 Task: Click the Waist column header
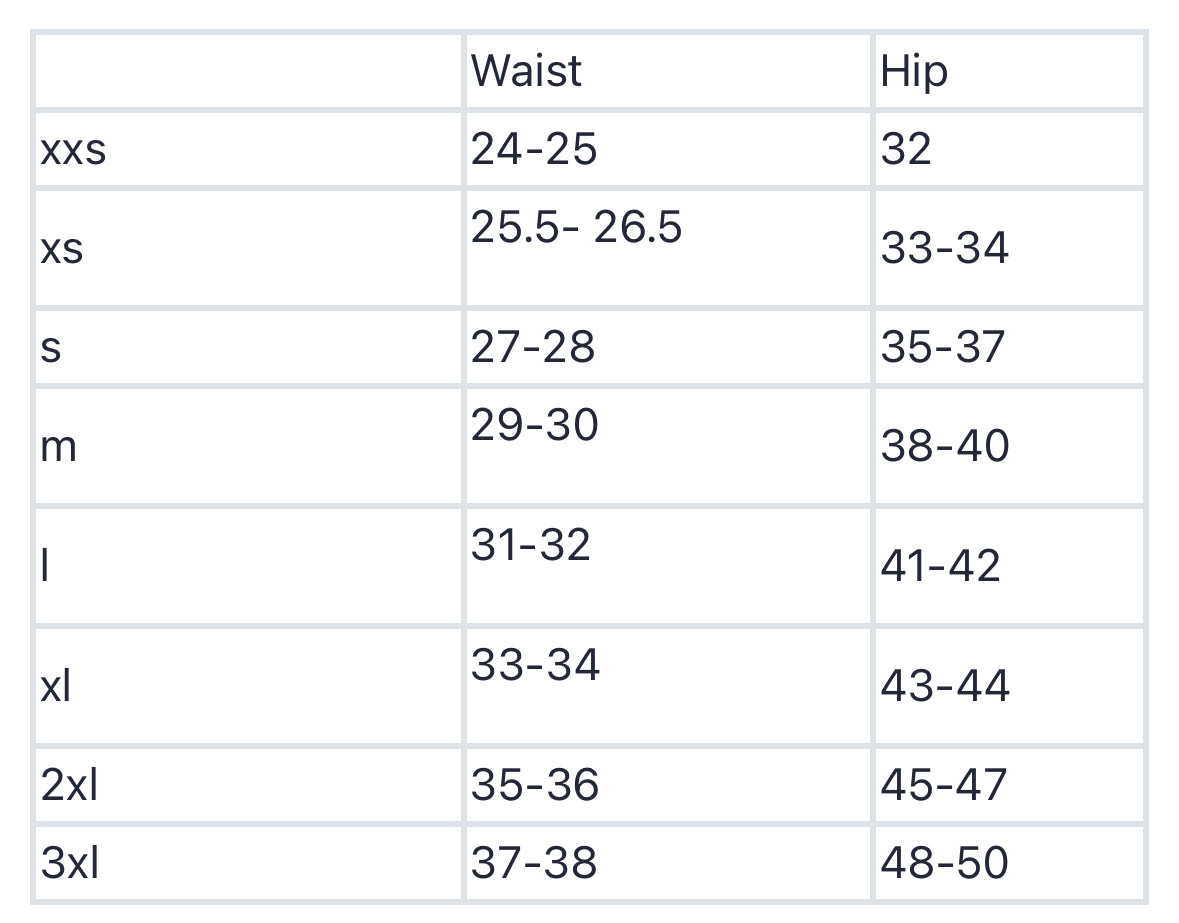tap(526, 71)
